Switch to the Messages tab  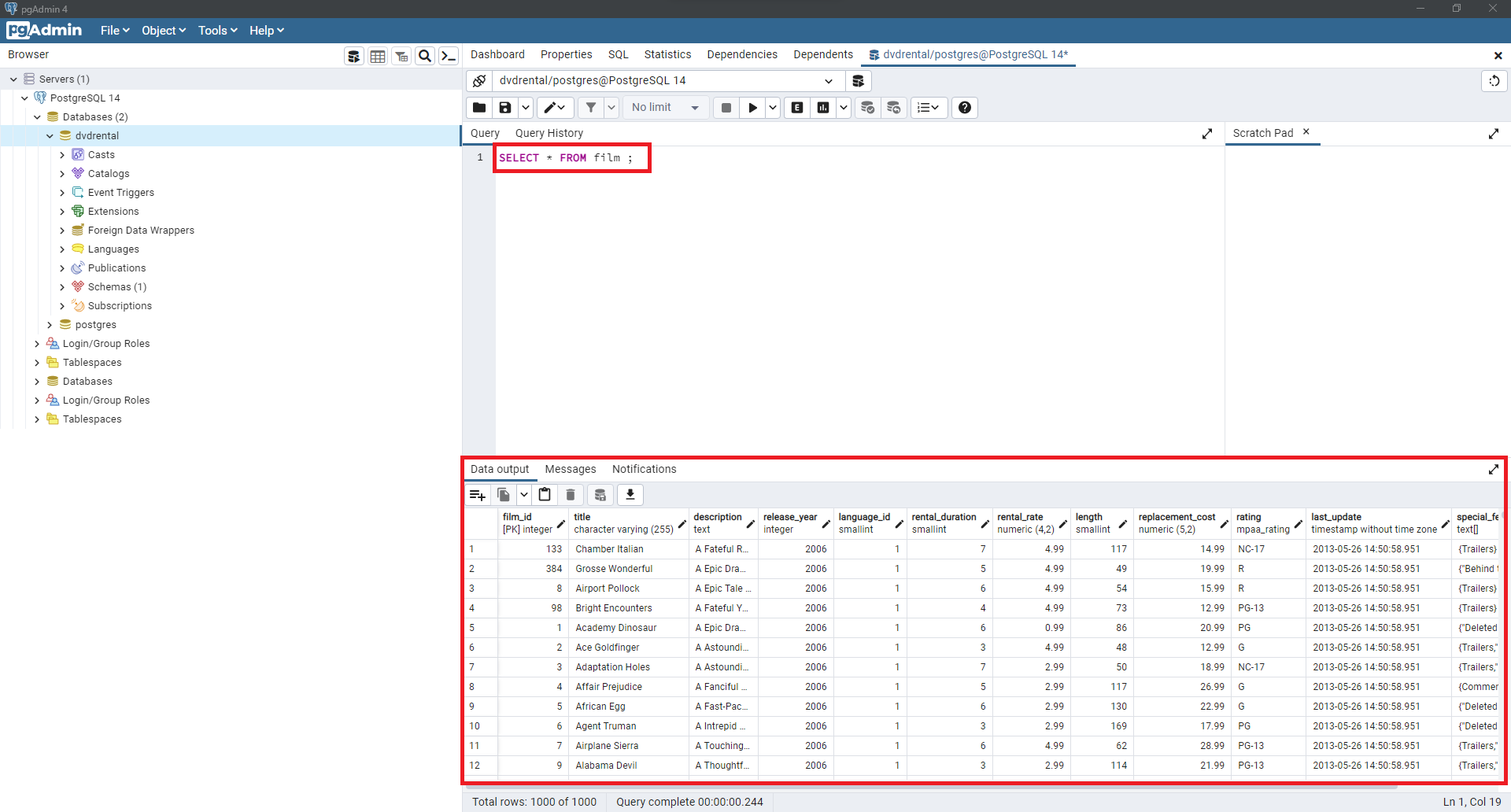coord(570,469)
